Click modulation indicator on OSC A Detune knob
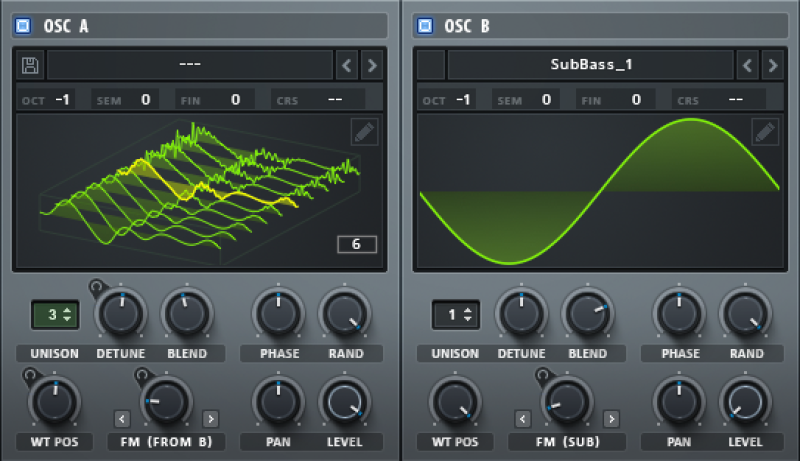Screen dimensions: 800x461 96,287
